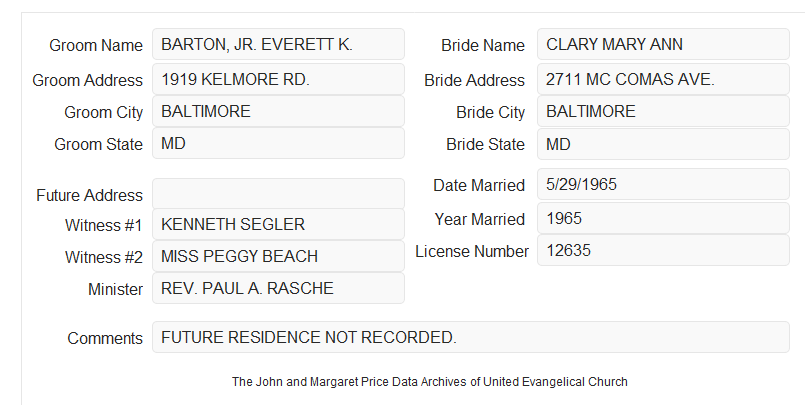Click the empty Future Address field
The width and height of the screenshot is (805, 405).
(278, 194)
